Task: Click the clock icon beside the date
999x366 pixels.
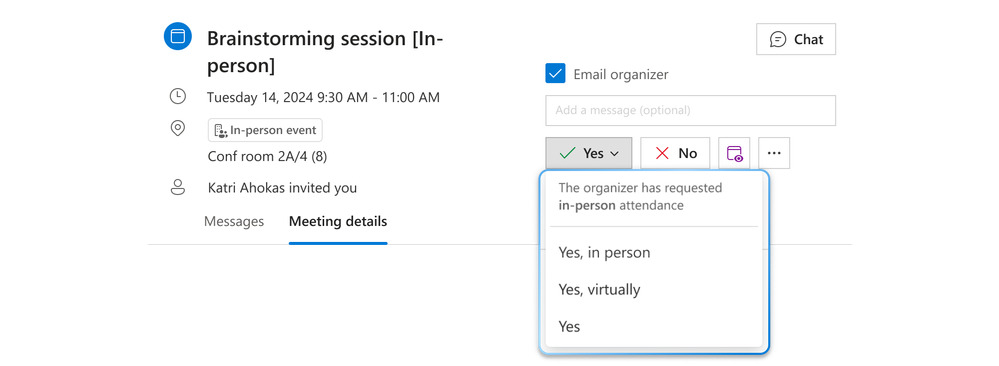Action: click(x=177, y=97)
